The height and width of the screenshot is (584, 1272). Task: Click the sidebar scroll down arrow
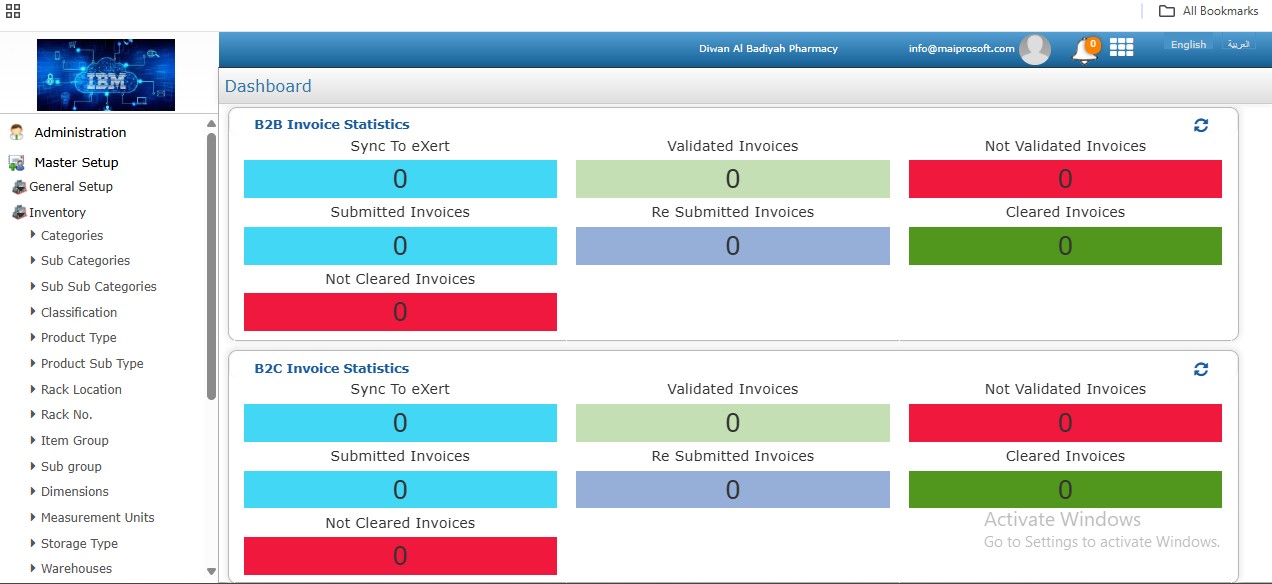pos(211,571)
